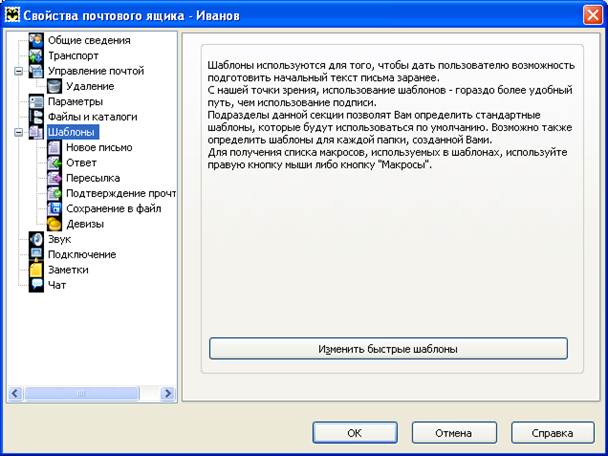Click the Заметки yellow note icon
Image resolution: width=608 pixels, height=456 pixels.
click(x=36, y=270)
